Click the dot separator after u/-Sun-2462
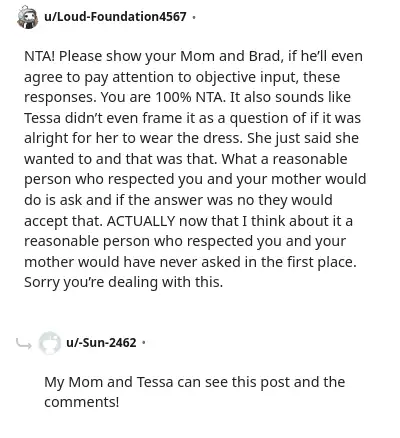Viewport: 400px width, 438px height. pos(144,342)
